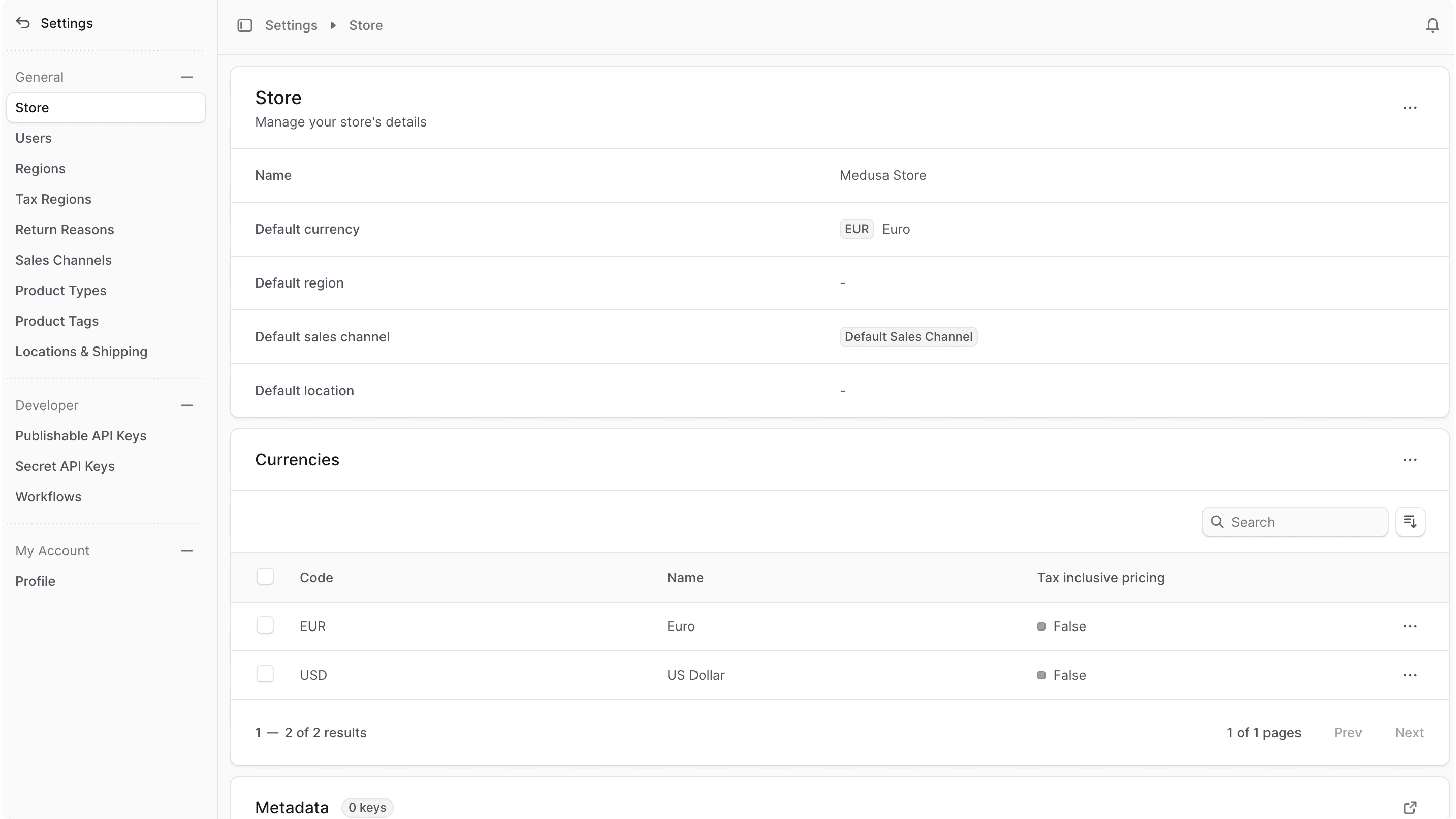Open the notifications bell

(1432, 25)
